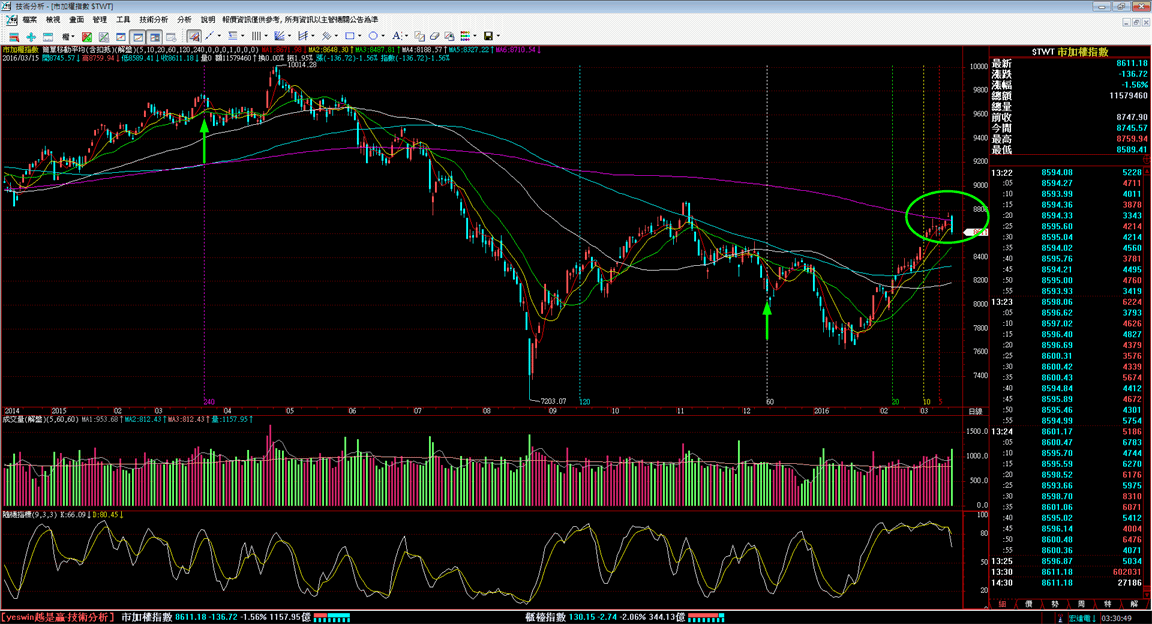
Task: Expand the trend line tool dropdown arrow
Action: click(219, 36)
